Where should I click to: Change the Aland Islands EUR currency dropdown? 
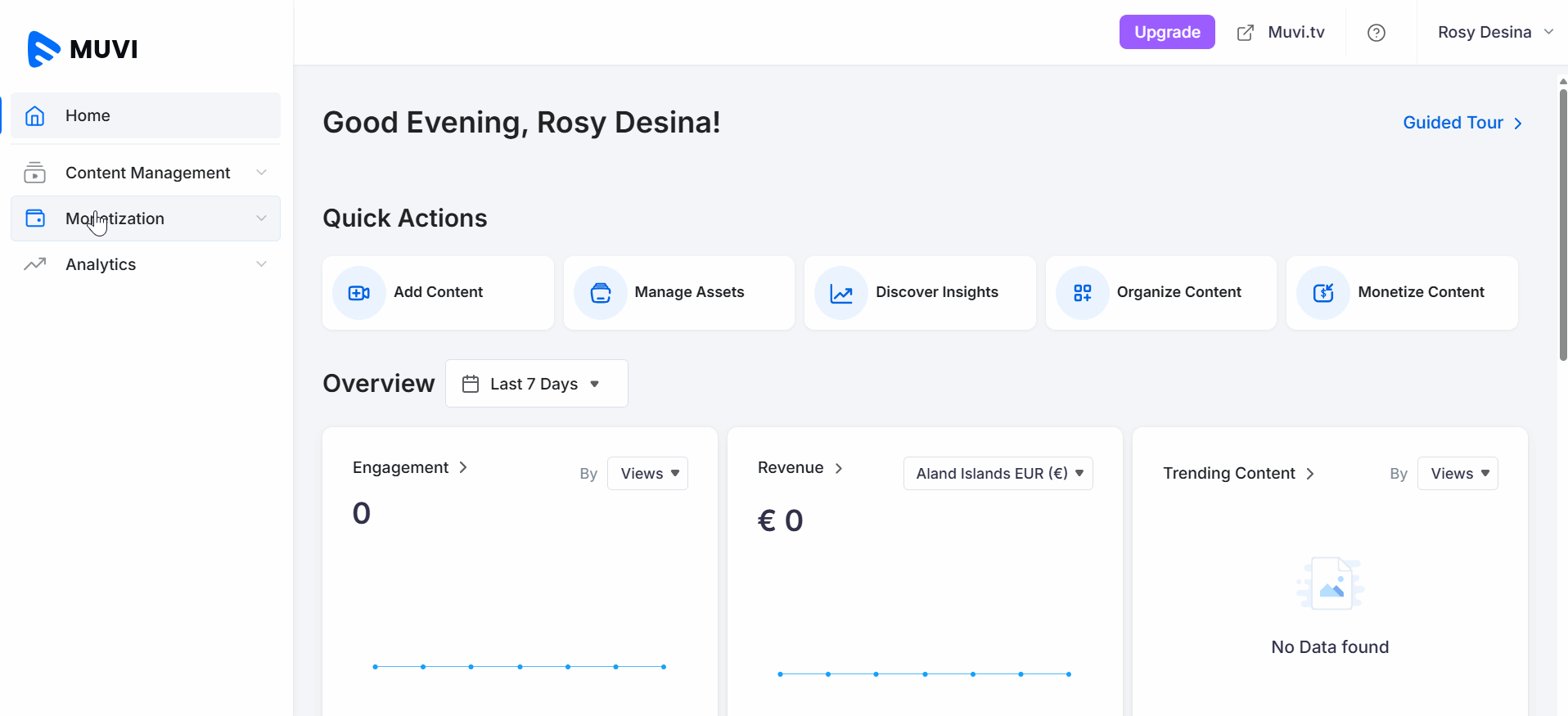tap(998, 474)
